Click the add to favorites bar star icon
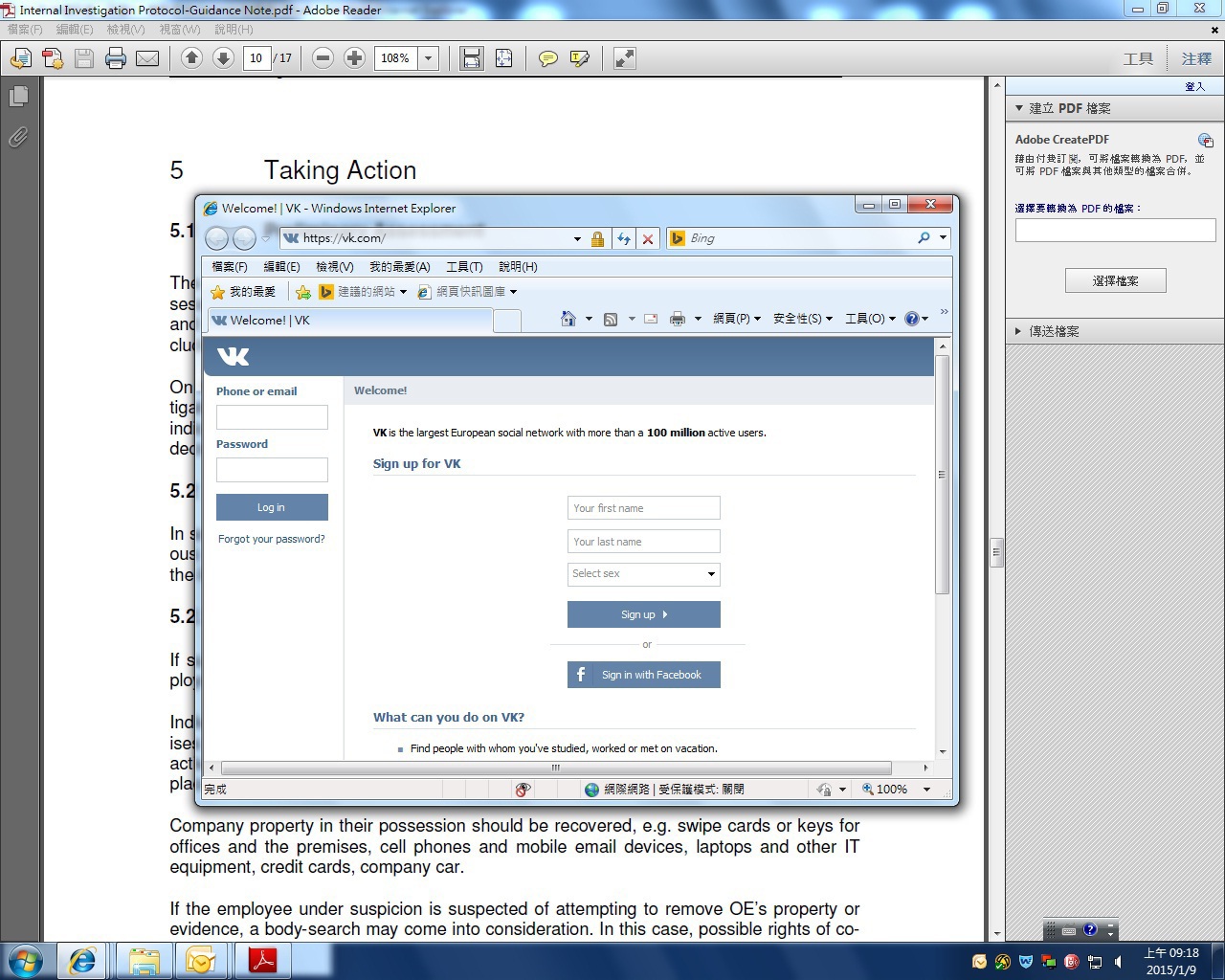The height and width of the screenshot is (980, 1225). [303, 292]
